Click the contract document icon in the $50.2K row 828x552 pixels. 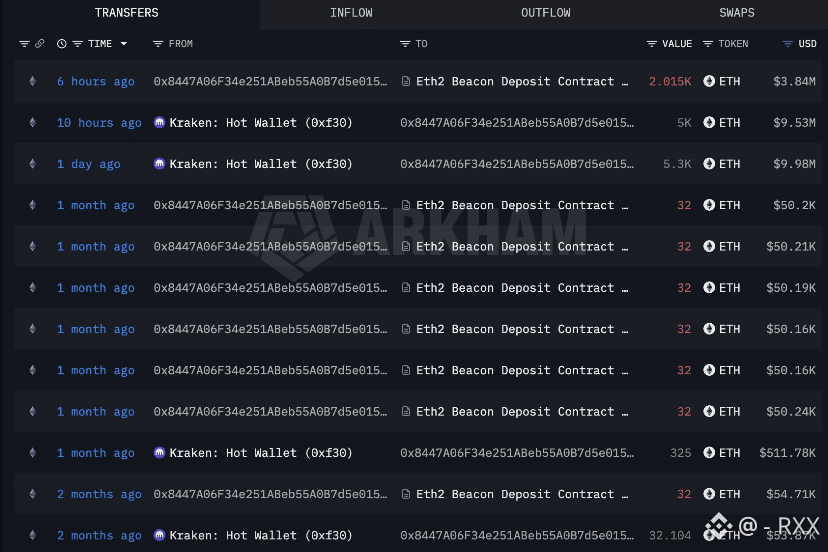tap(406, 205)
